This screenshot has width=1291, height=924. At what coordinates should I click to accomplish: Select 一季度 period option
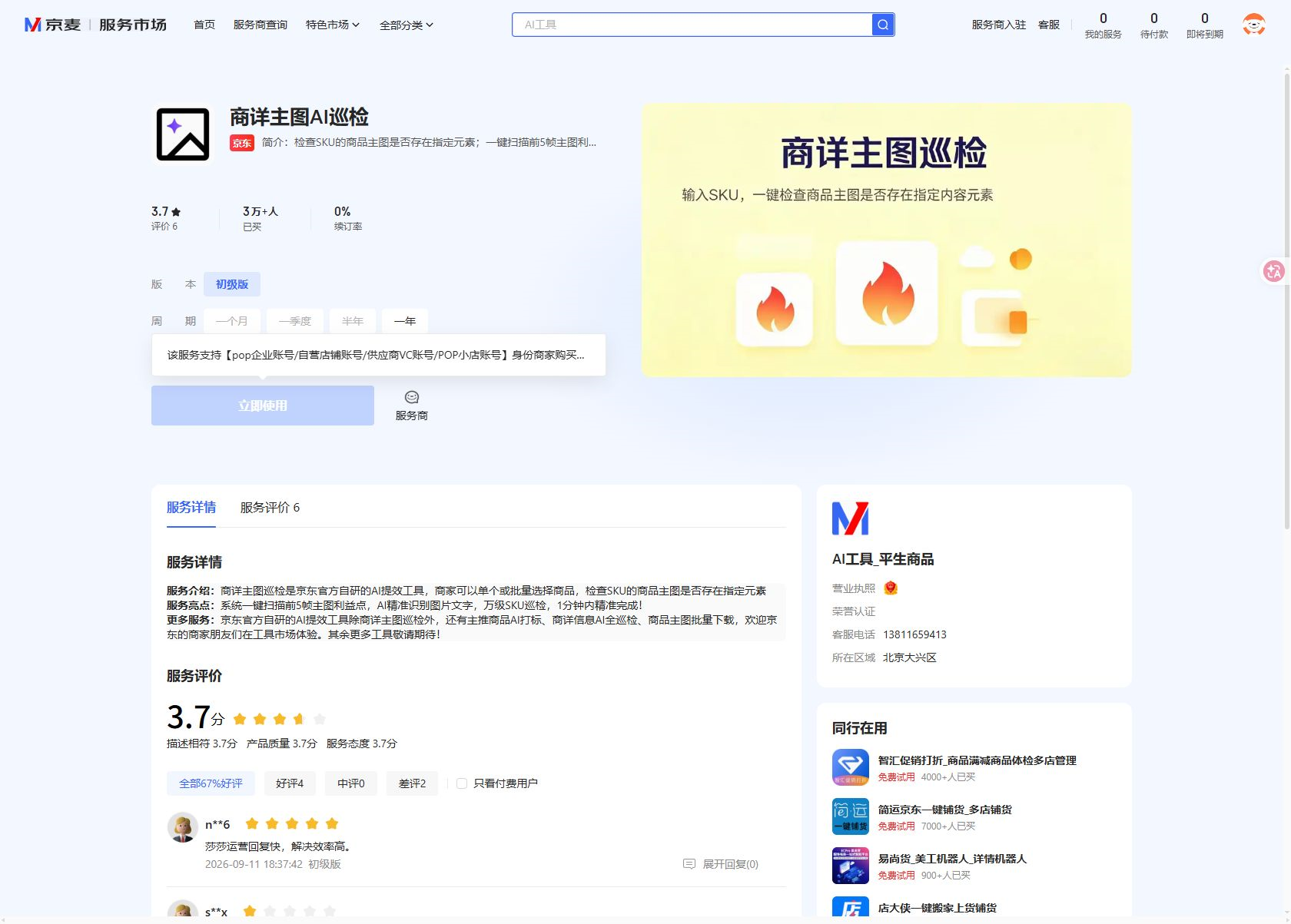click(295, 321)
